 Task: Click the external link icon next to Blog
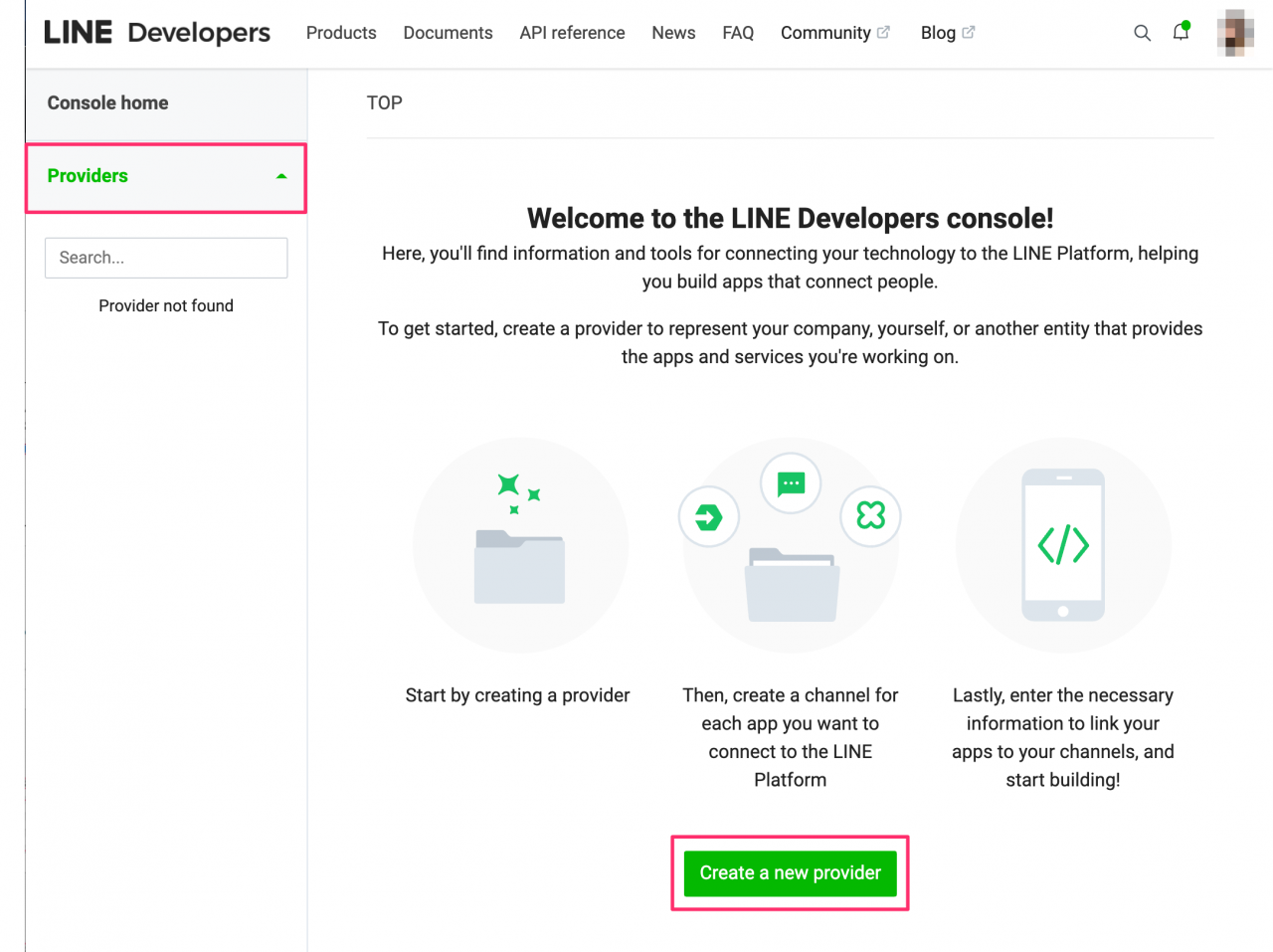pos(970,31)
